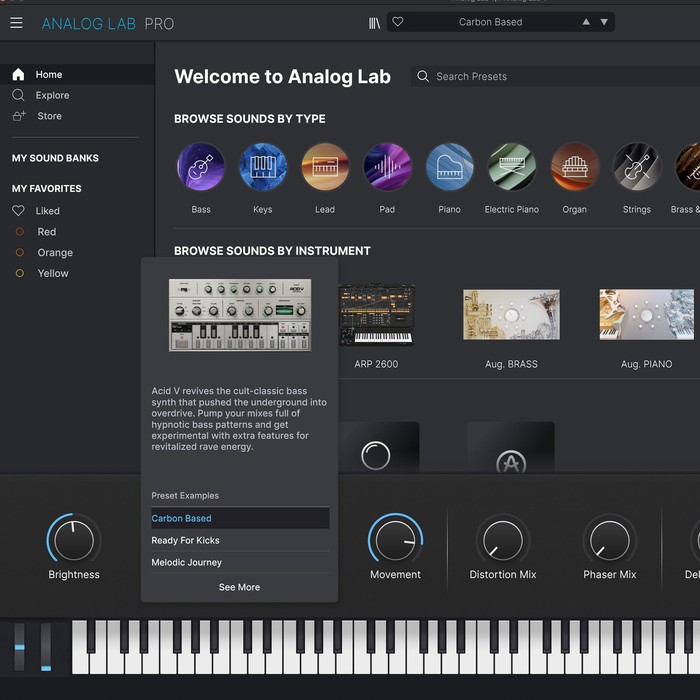
Task: Open the My Sound Banks section
Action: pyautogui.click(x=55, y=158)
